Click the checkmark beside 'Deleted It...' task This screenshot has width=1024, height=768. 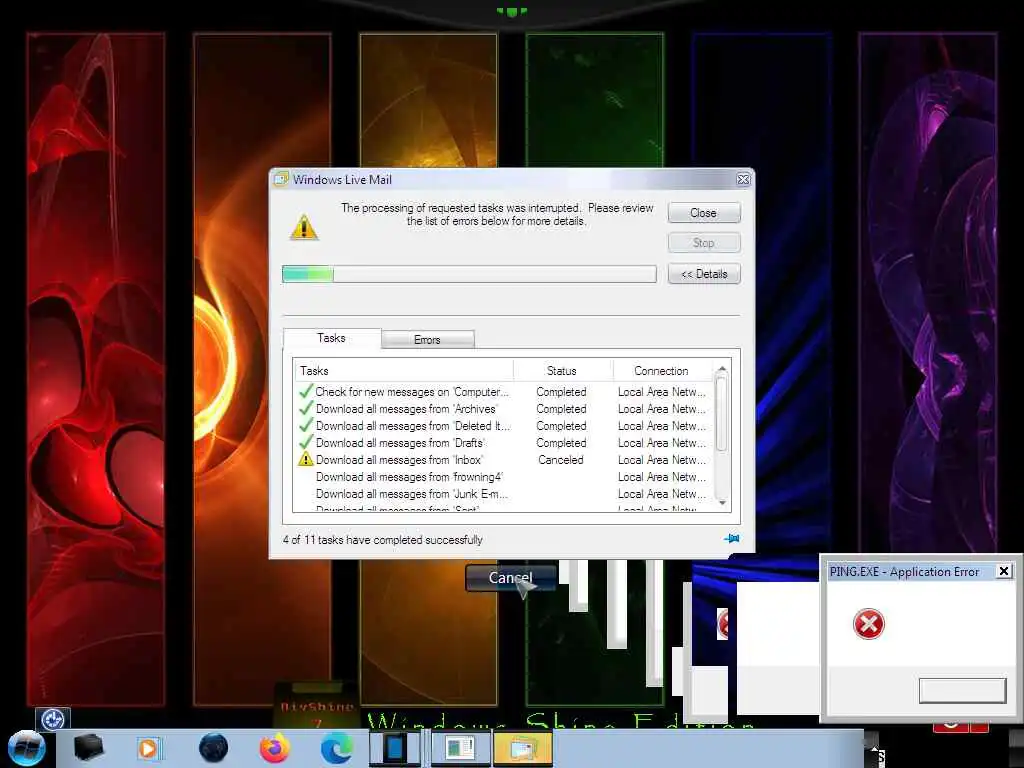(x=306, y=425)
